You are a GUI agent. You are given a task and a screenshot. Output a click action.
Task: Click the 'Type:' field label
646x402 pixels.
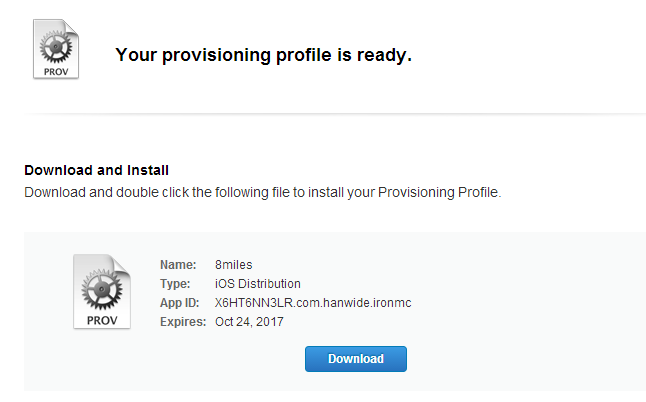[177, 284]
